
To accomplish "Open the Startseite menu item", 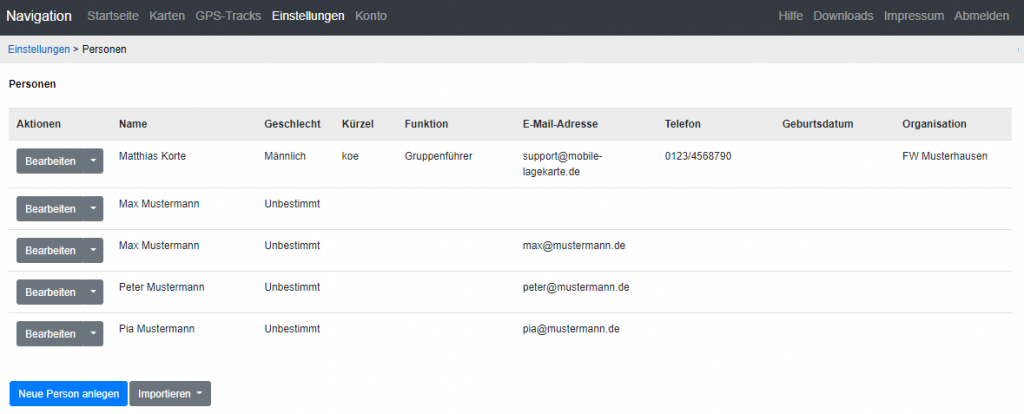I will pos(113,16).
